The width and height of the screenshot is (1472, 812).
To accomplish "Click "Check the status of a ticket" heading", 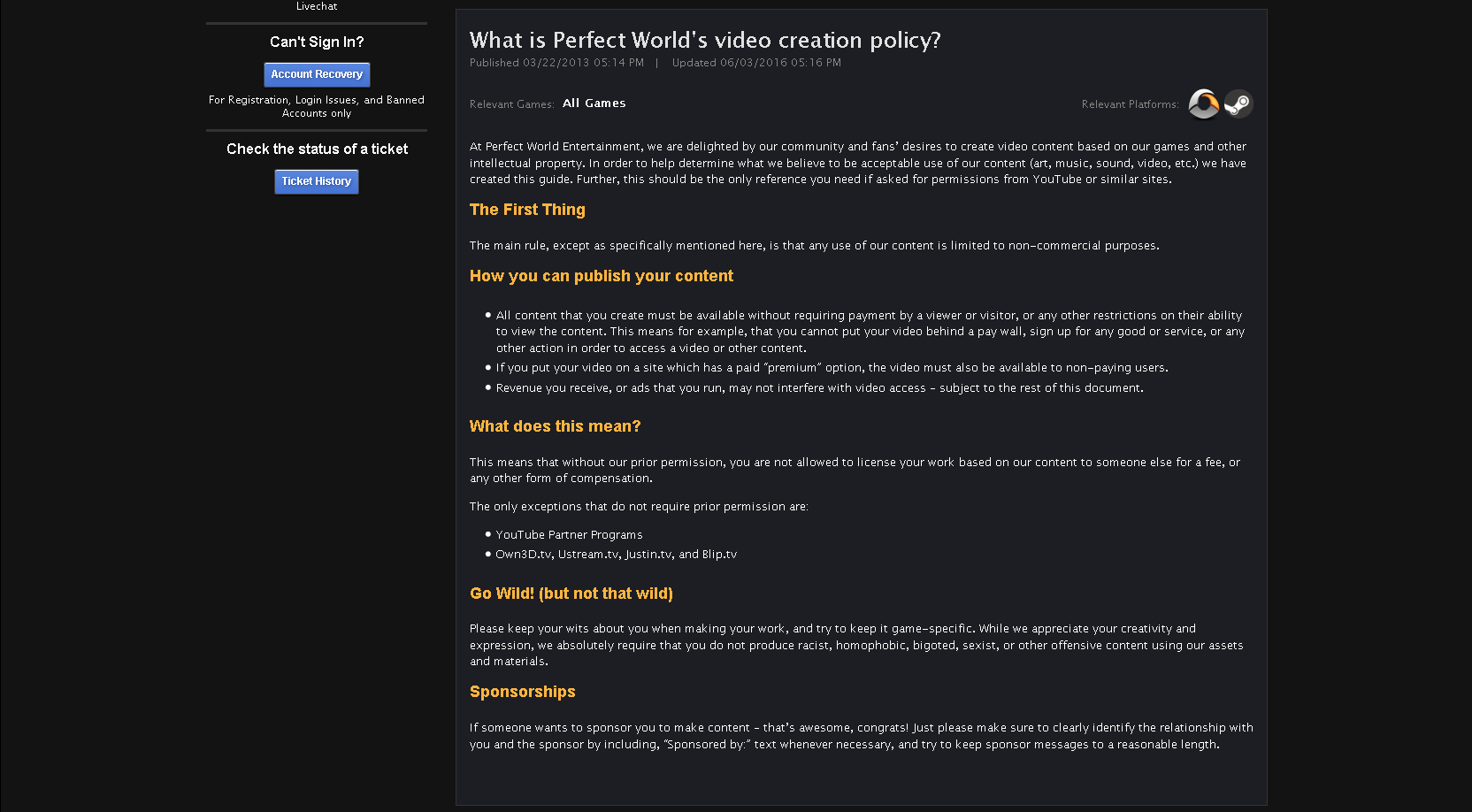I will pyautogui.click(x=317, y=149).
